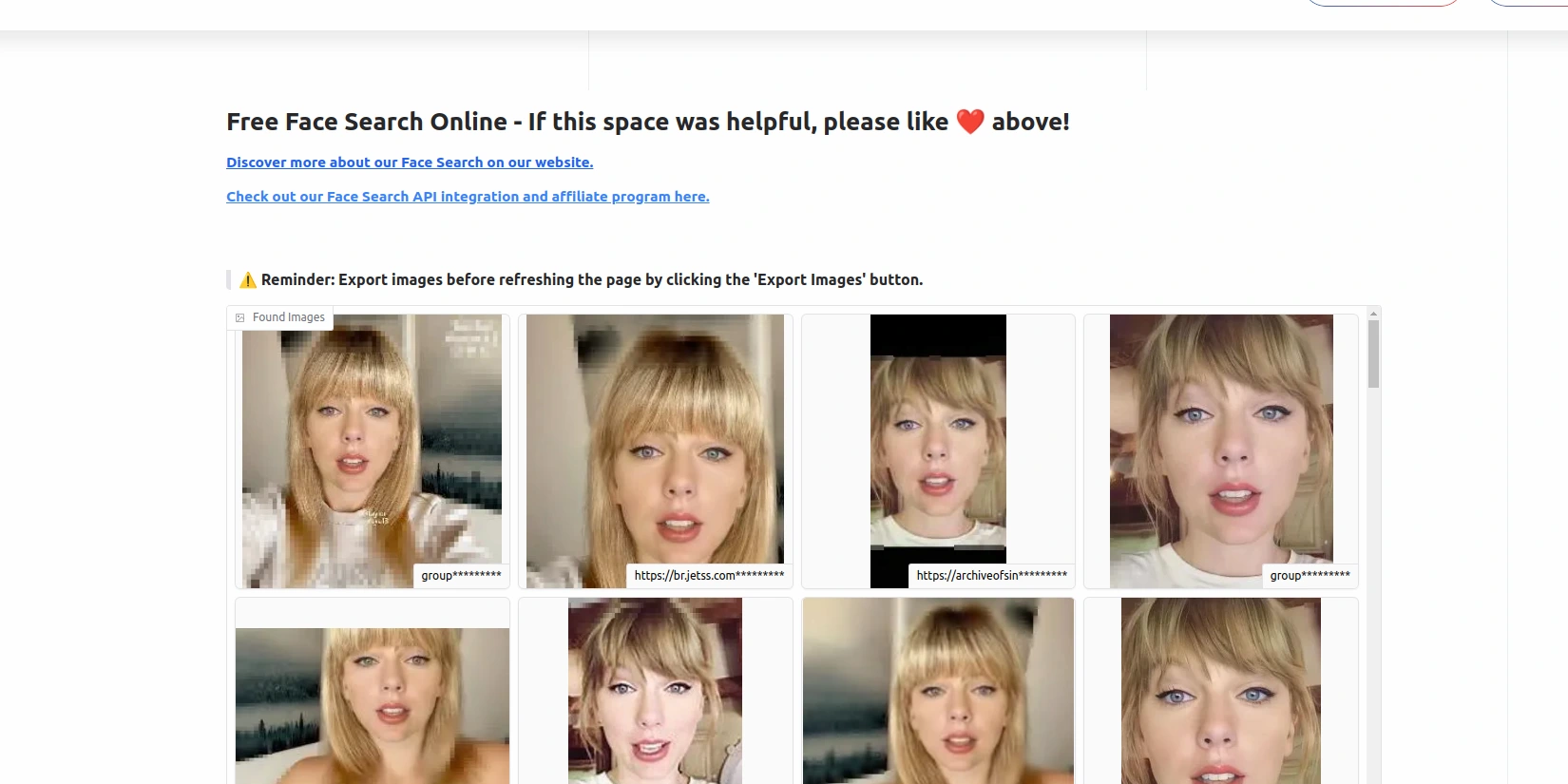1568x784 pixels.
Task: Open the third thumbnail in the second row
Action: click(938, 694)
